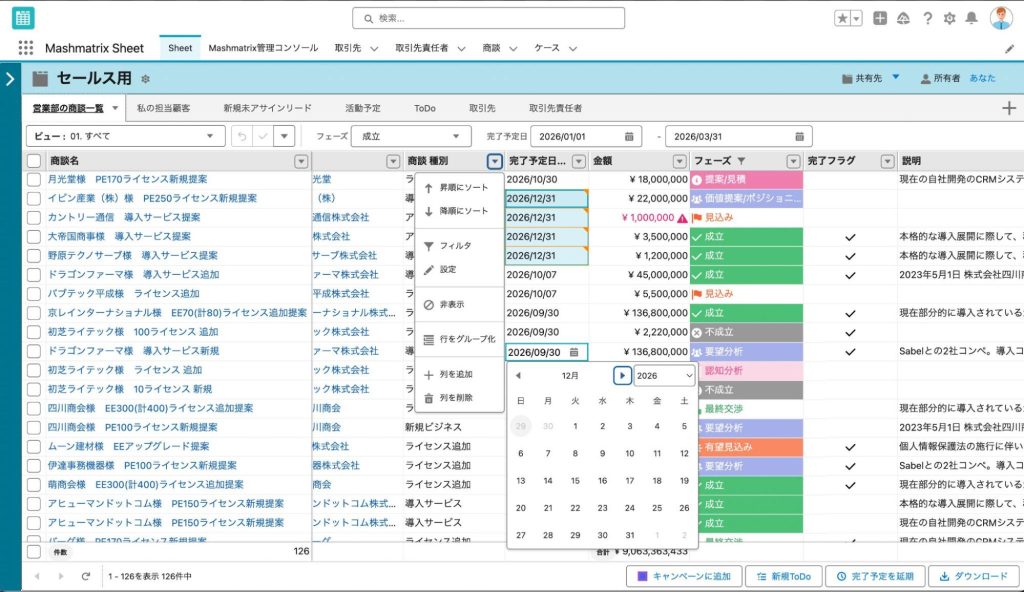Image resolution: width=1024 pixels, height=592 pixels.
Task: Click the help question mark icon
Action: click(927, 18)
